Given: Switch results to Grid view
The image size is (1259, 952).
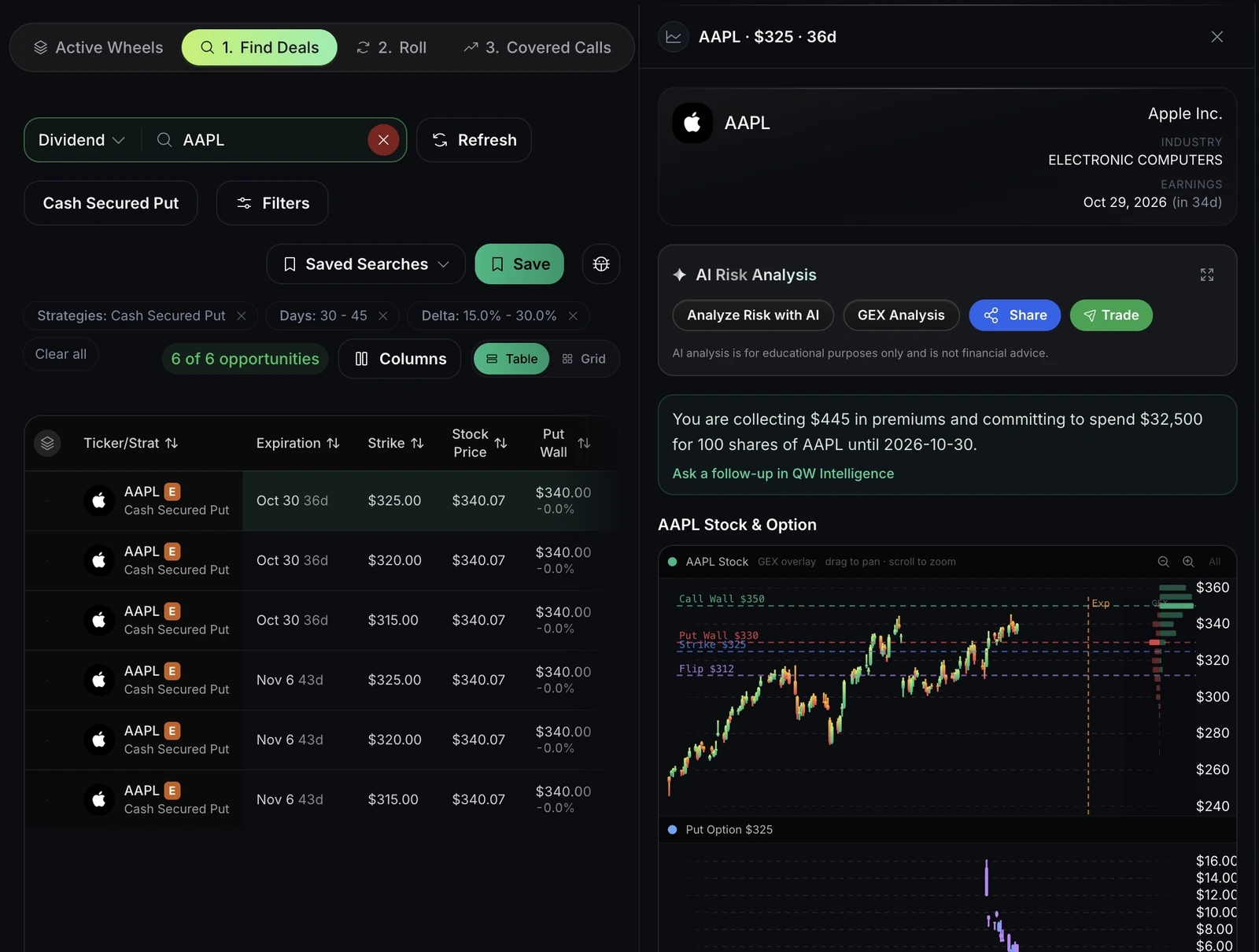Looking at the screenshot, I should [584, 359].
